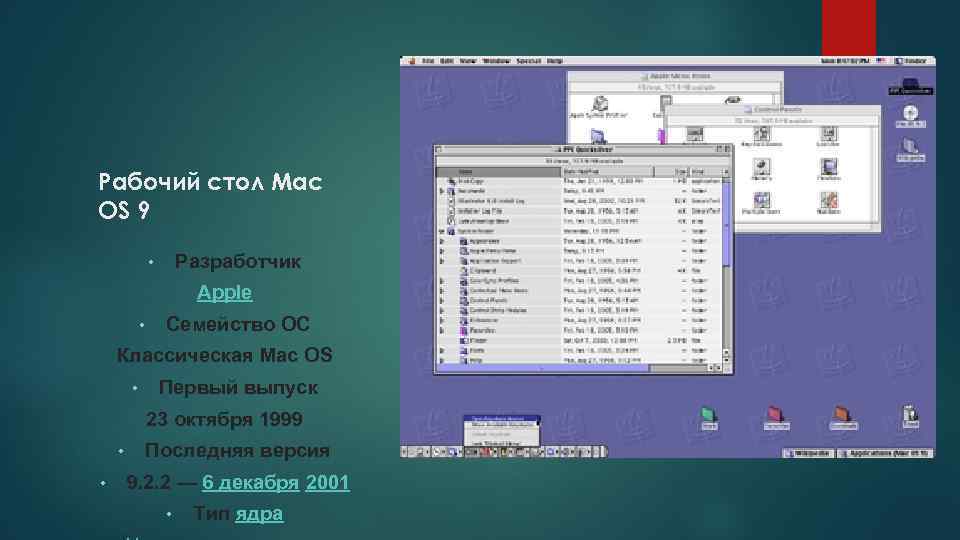Image resolution: width=960 pixels, height=540 pixels.
Task: Sort list by Size column header
Action: [672, 172]
